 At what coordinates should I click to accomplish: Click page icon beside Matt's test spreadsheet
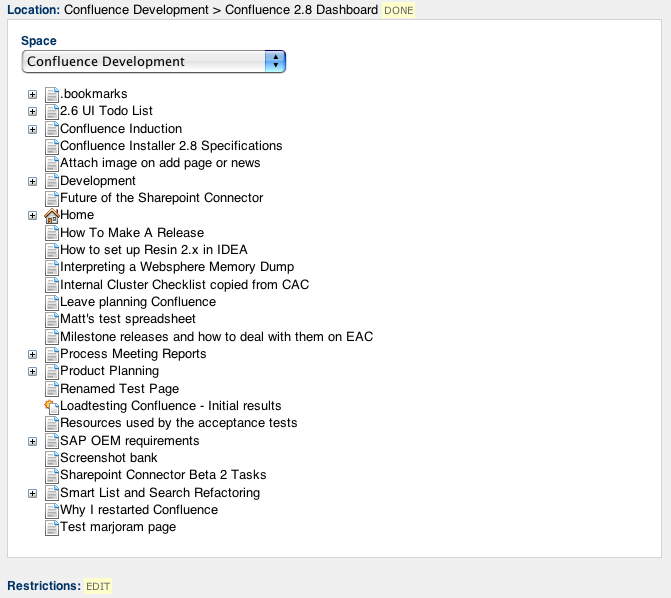click(x=52, y=320)
